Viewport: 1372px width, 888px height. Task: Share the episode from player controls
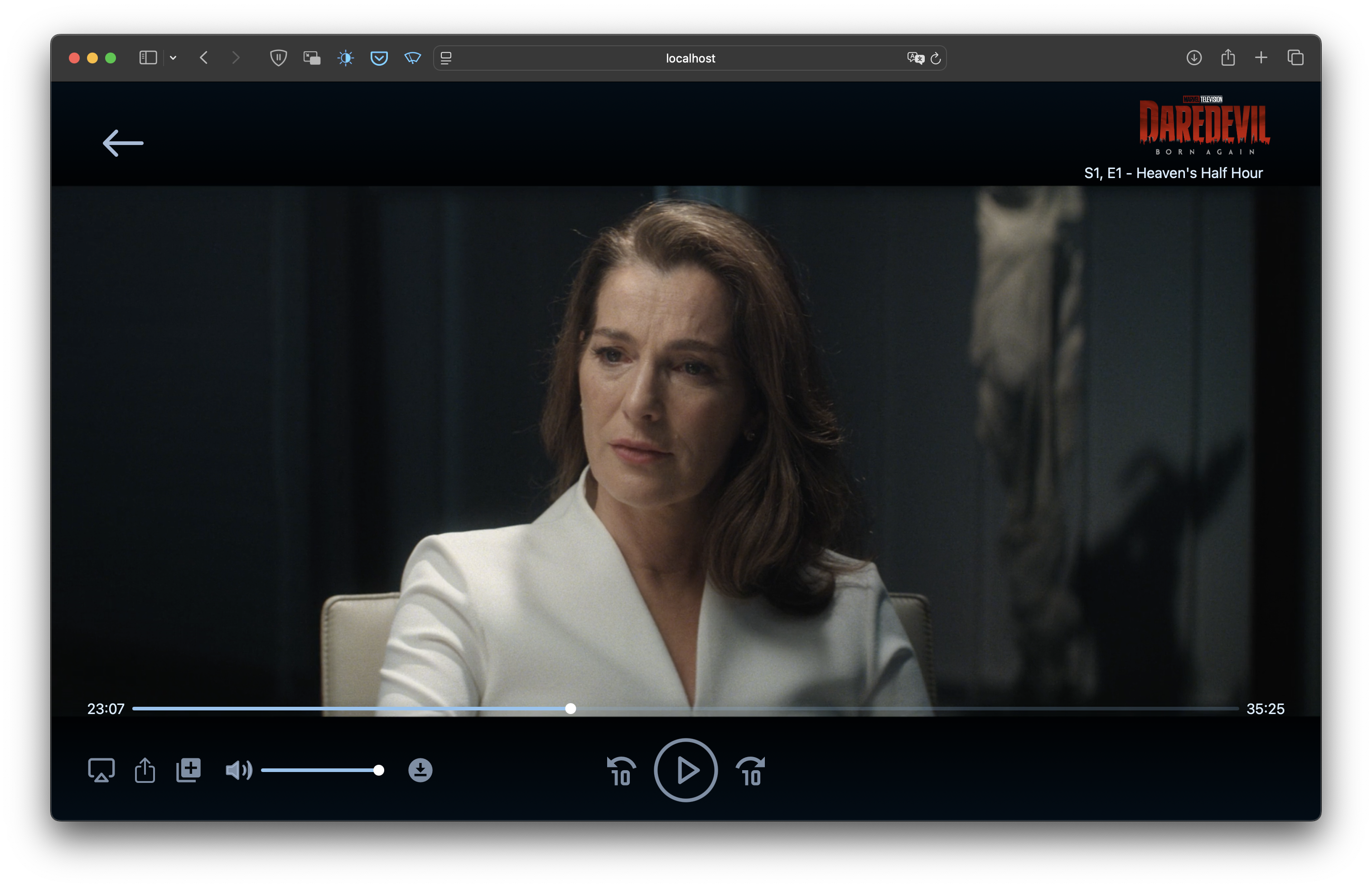click(145, 770)
